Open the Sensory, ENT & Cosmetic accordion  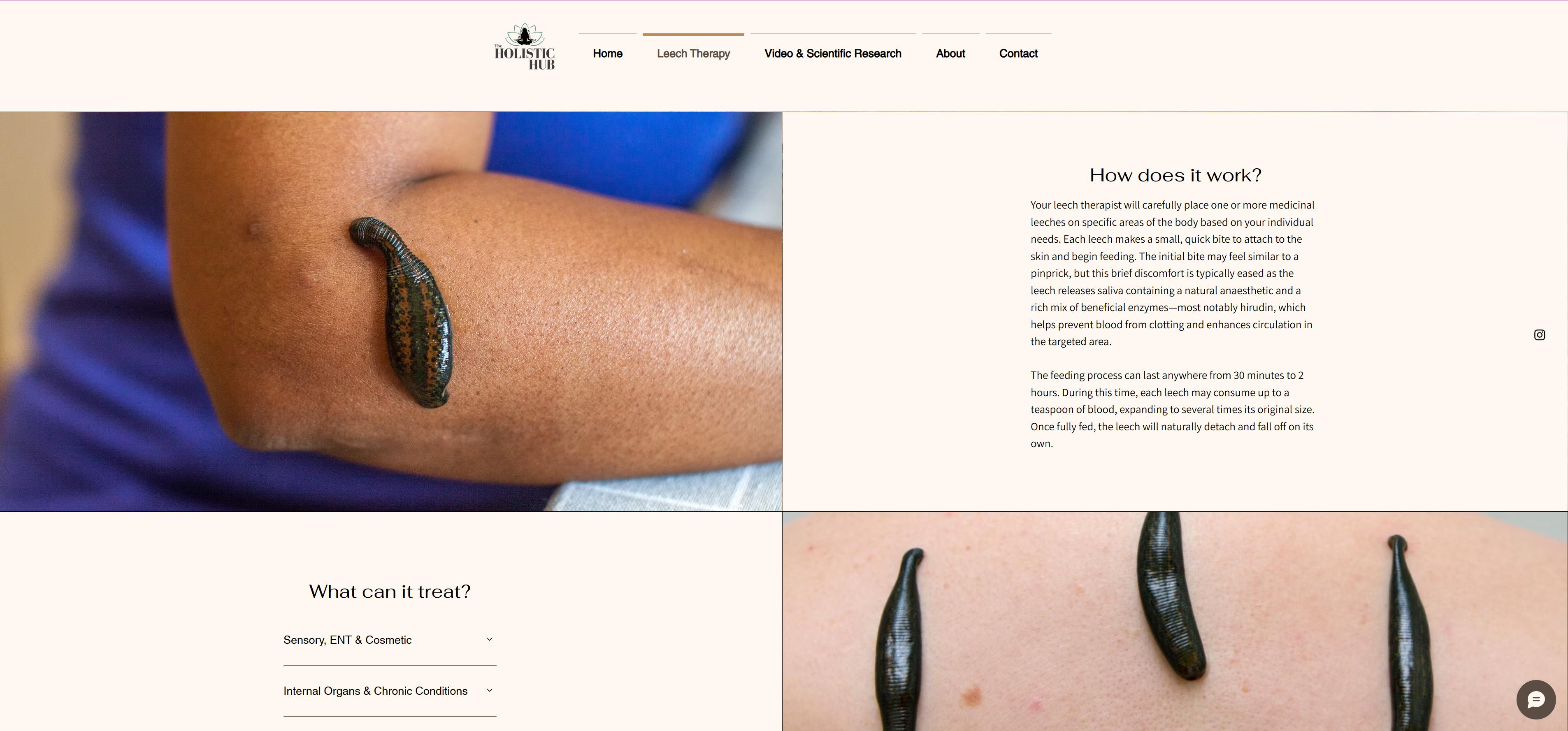390,640
